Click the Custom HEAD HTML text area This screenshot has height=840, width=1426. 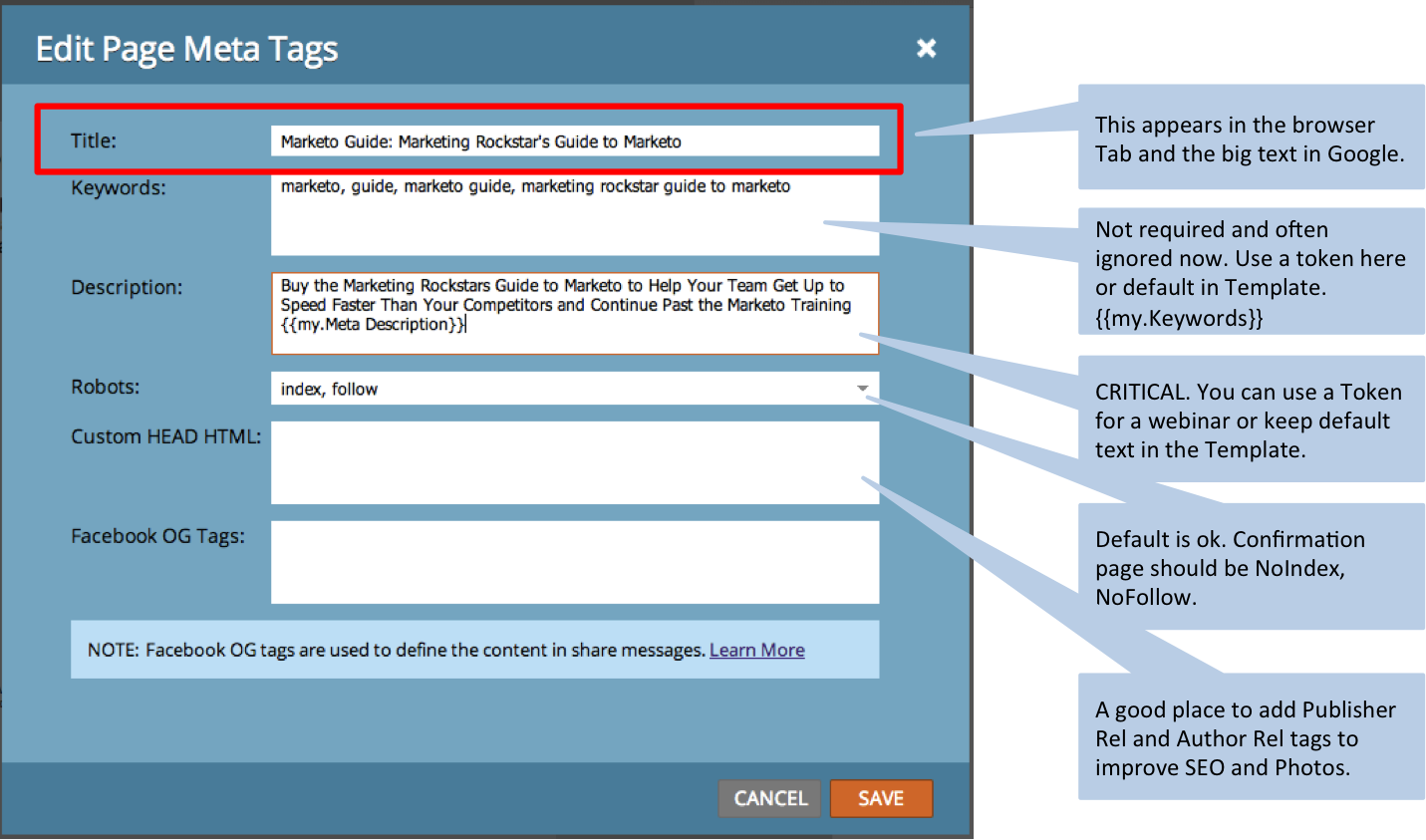click(x=574, y=462)
